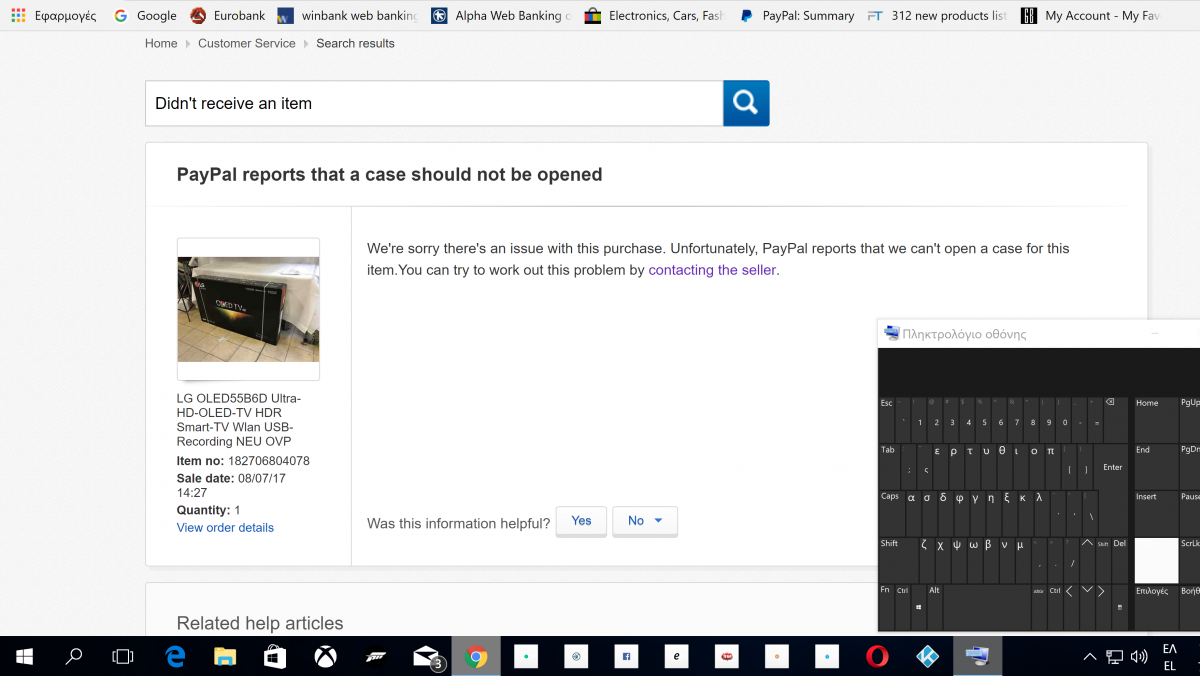The height and width of the screenshot is (676, 1200).
Task: Open the Electronics, Cars, Fashion bookmark
Action: [653, 15]
